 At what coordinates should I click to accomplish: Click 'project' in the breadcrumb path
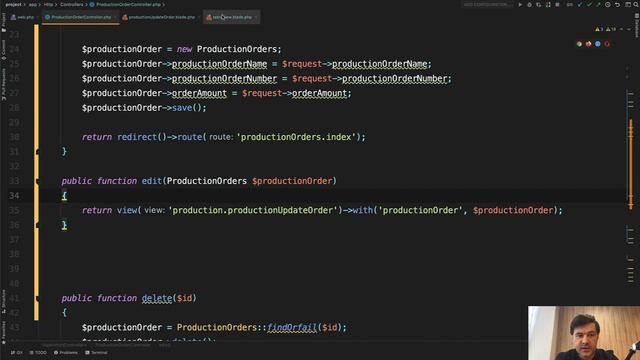13,4
